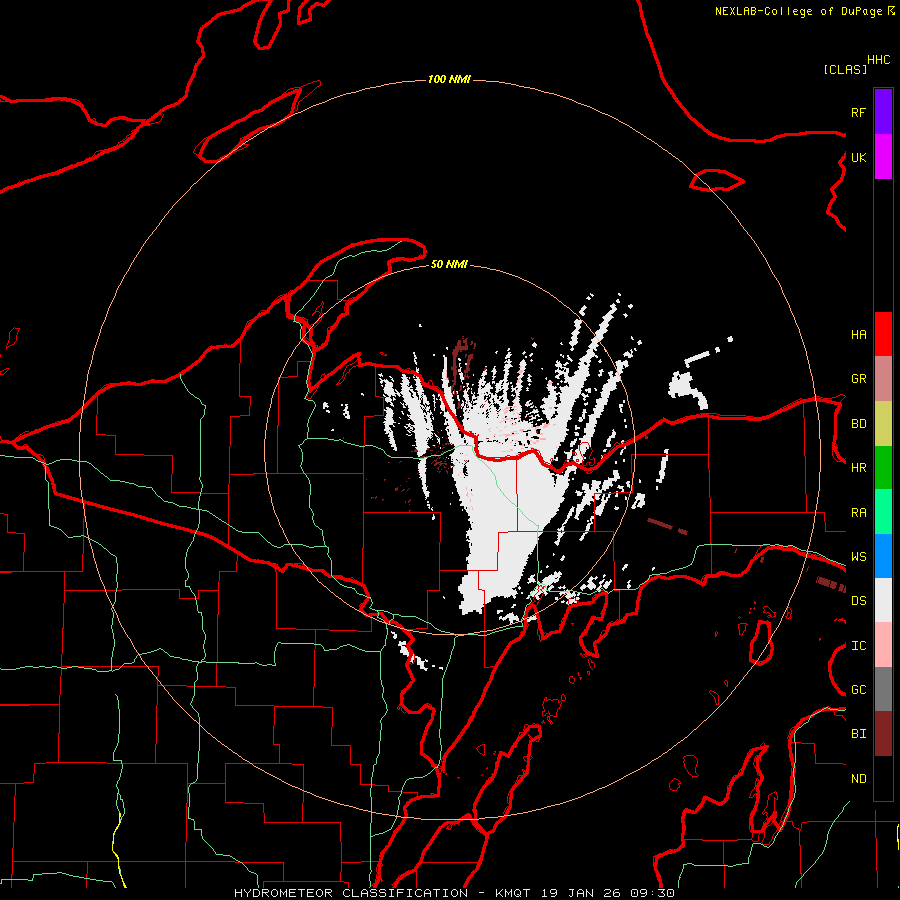Click the KMQT station identifier
This screenshot has width=900, height=900.
[x=513, y=893]
